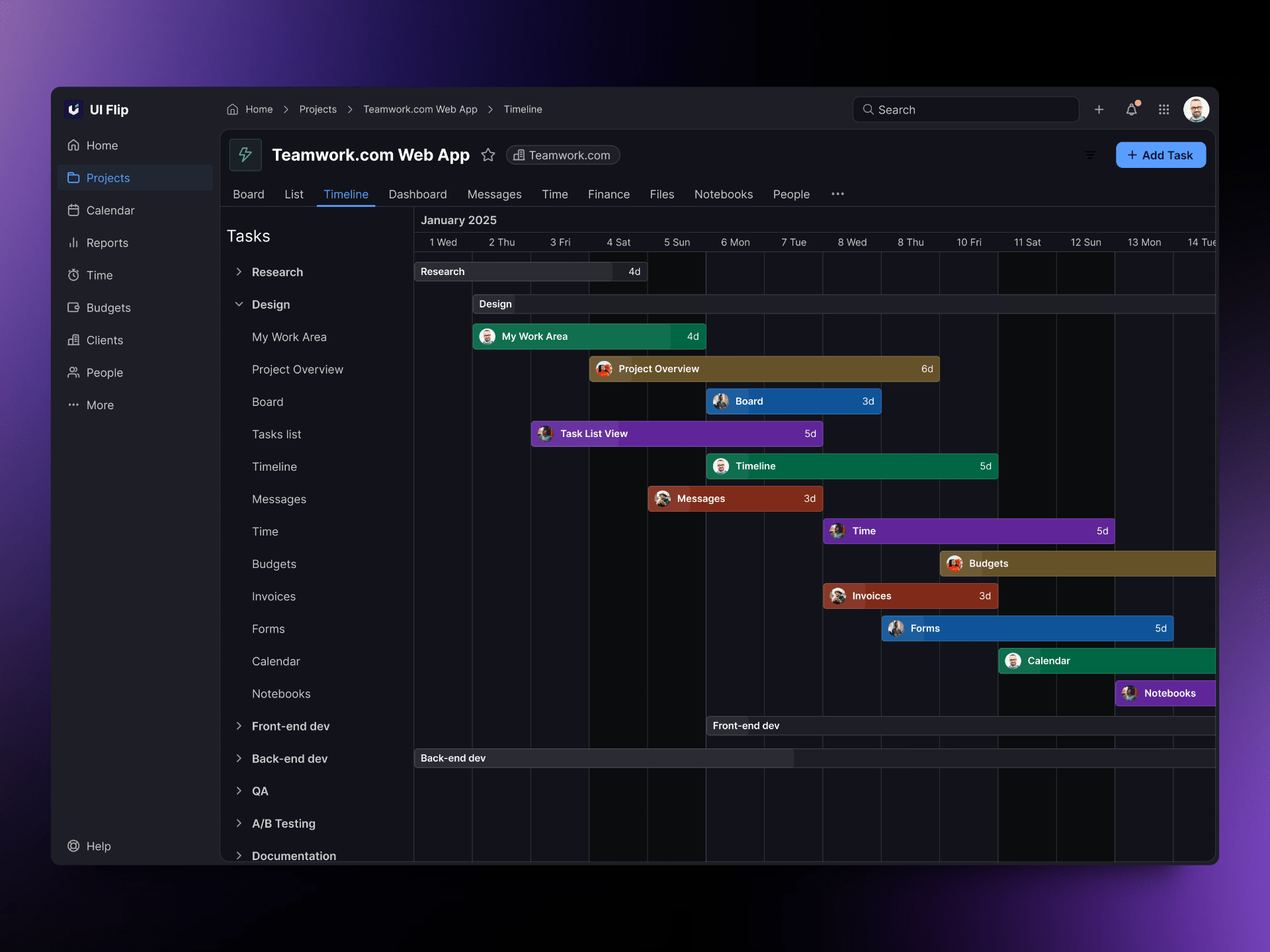Expand the Front-end dev group

(x=239, y=726)
